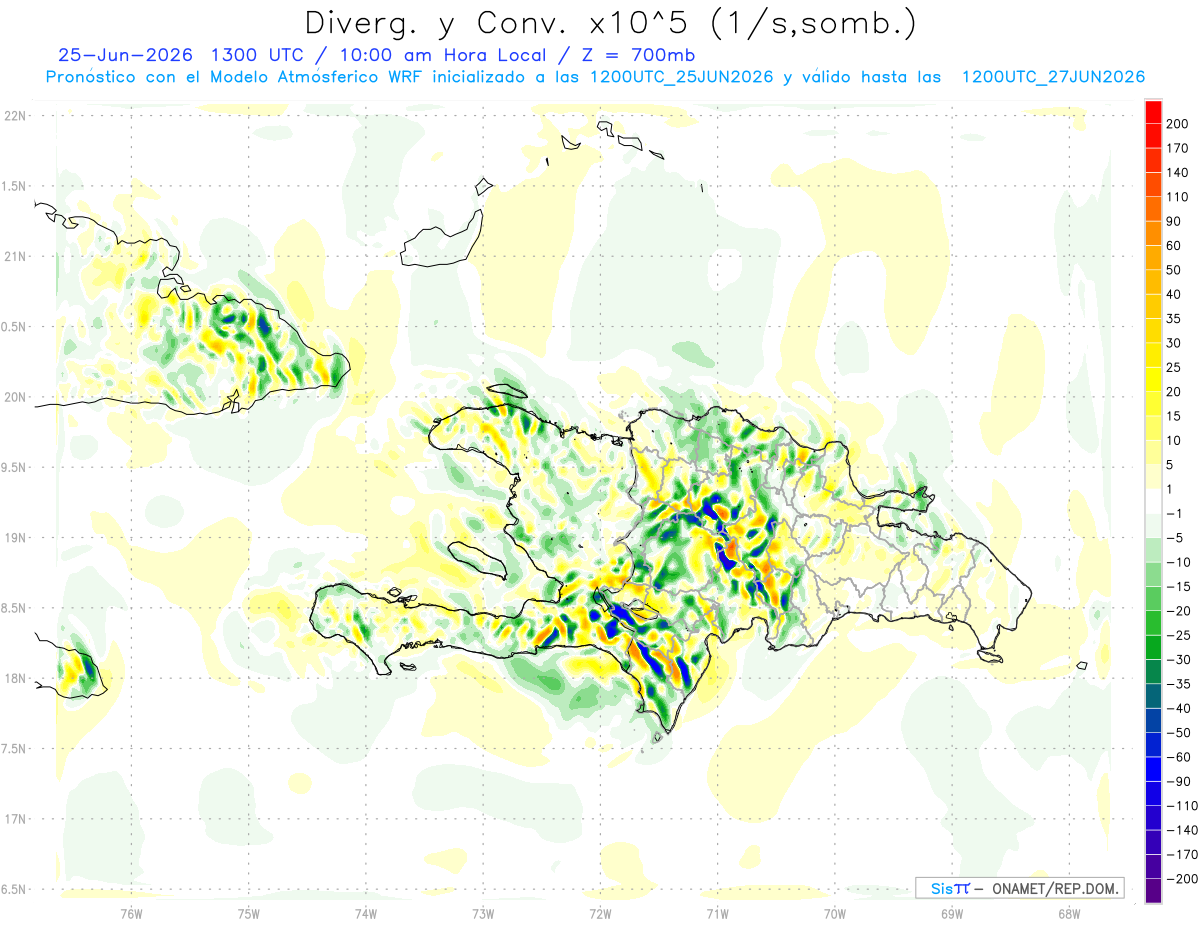Screen dimensions: 1200x927
Task: Click the "0.5N" latitude label
Action: pos(14,327)
